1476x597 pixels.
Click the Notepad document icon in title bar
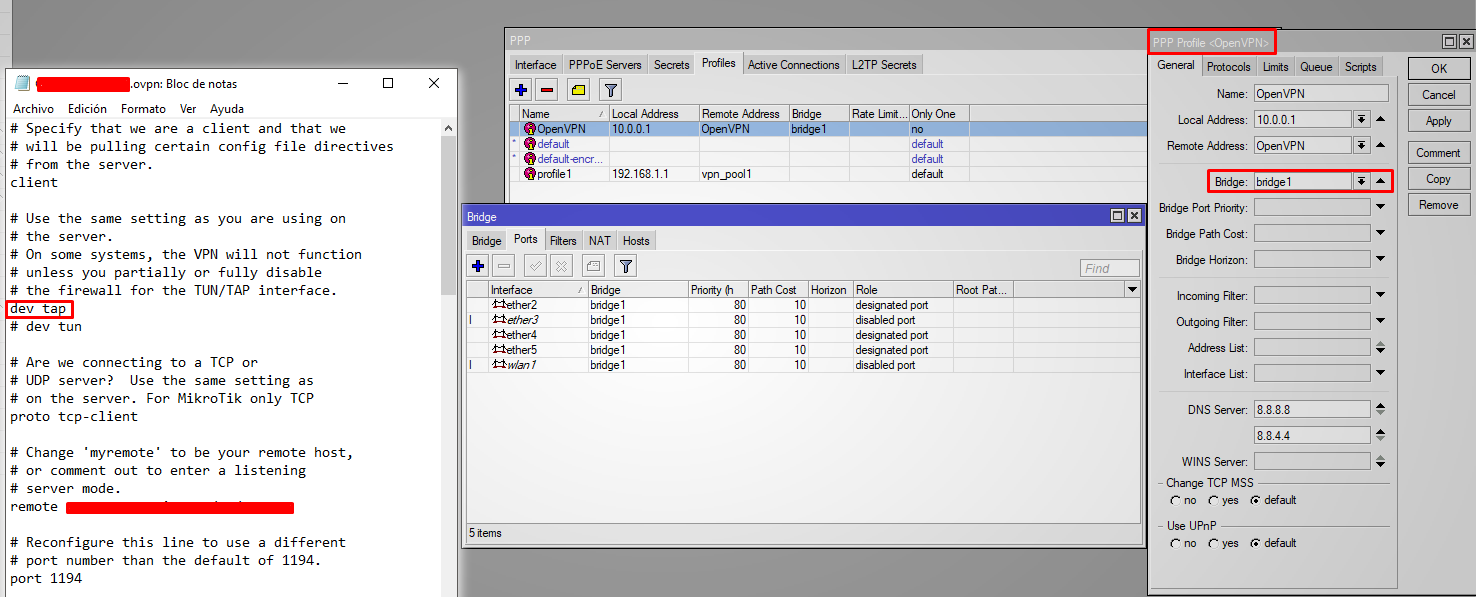pos(22,83)
